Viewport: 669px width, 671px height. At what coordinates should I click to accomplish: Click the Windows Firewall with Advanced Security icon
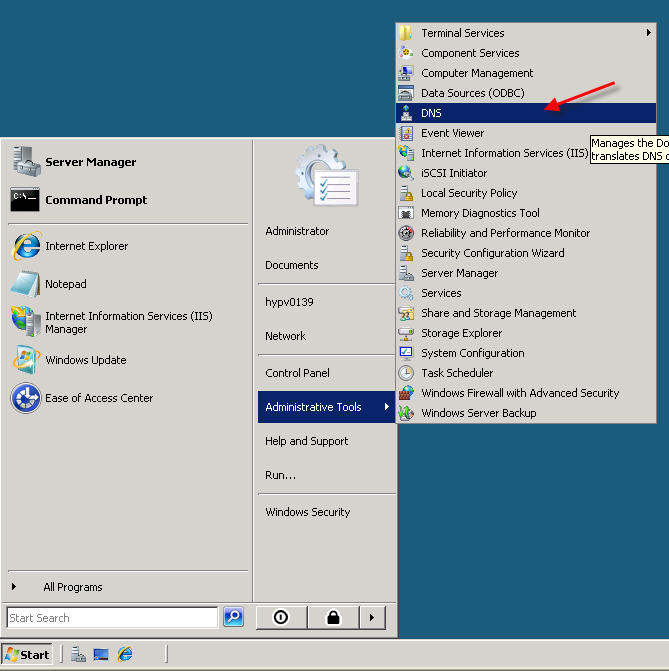[x=406, y=393]
